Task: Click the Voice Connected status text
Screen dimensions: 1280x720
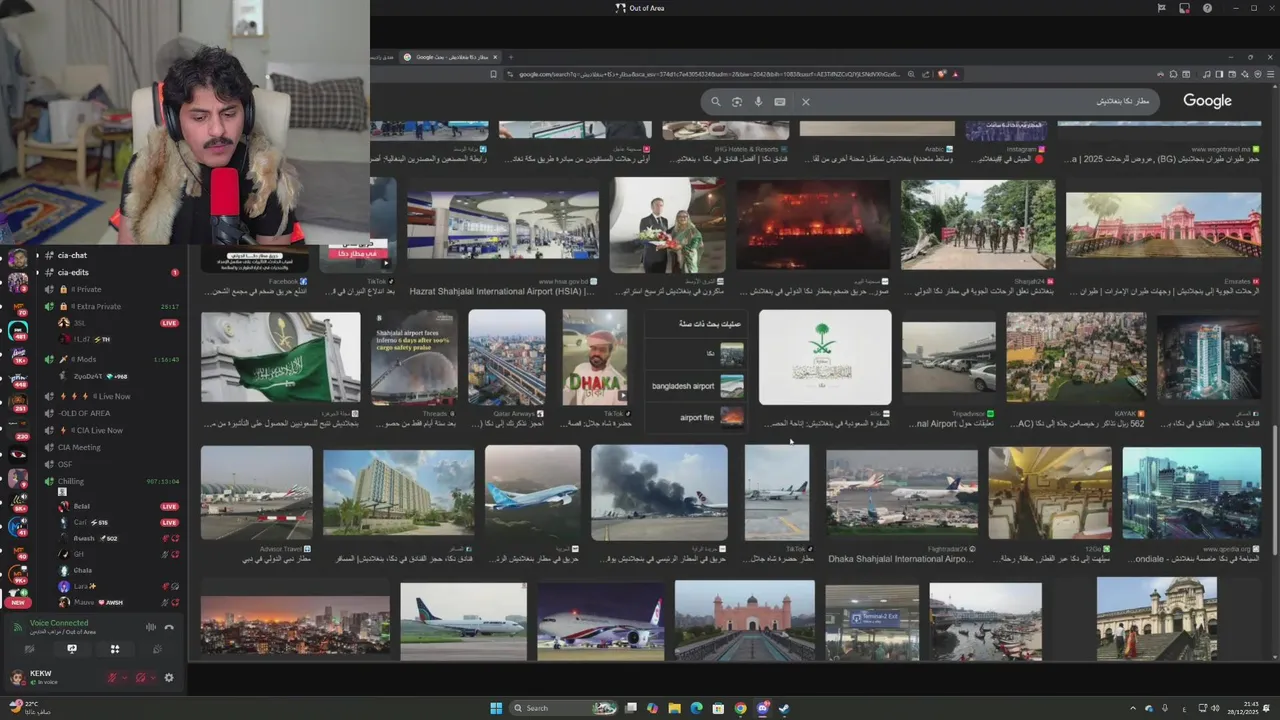Action: coord(59,623)
